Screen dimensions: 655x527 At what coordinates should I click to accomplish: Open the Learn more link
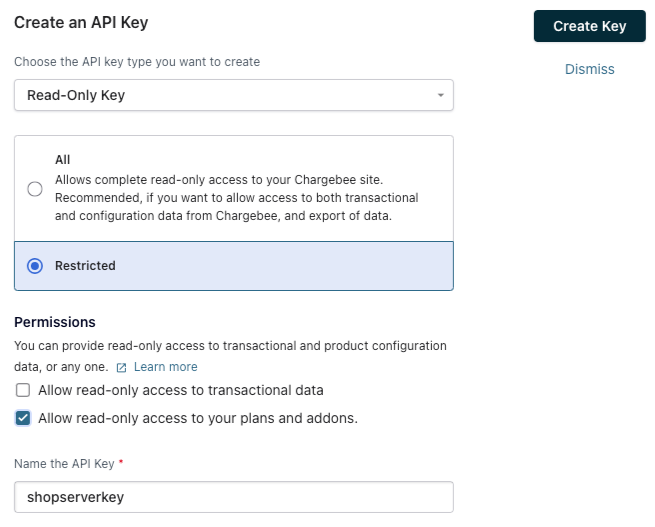tap(165, 367)
